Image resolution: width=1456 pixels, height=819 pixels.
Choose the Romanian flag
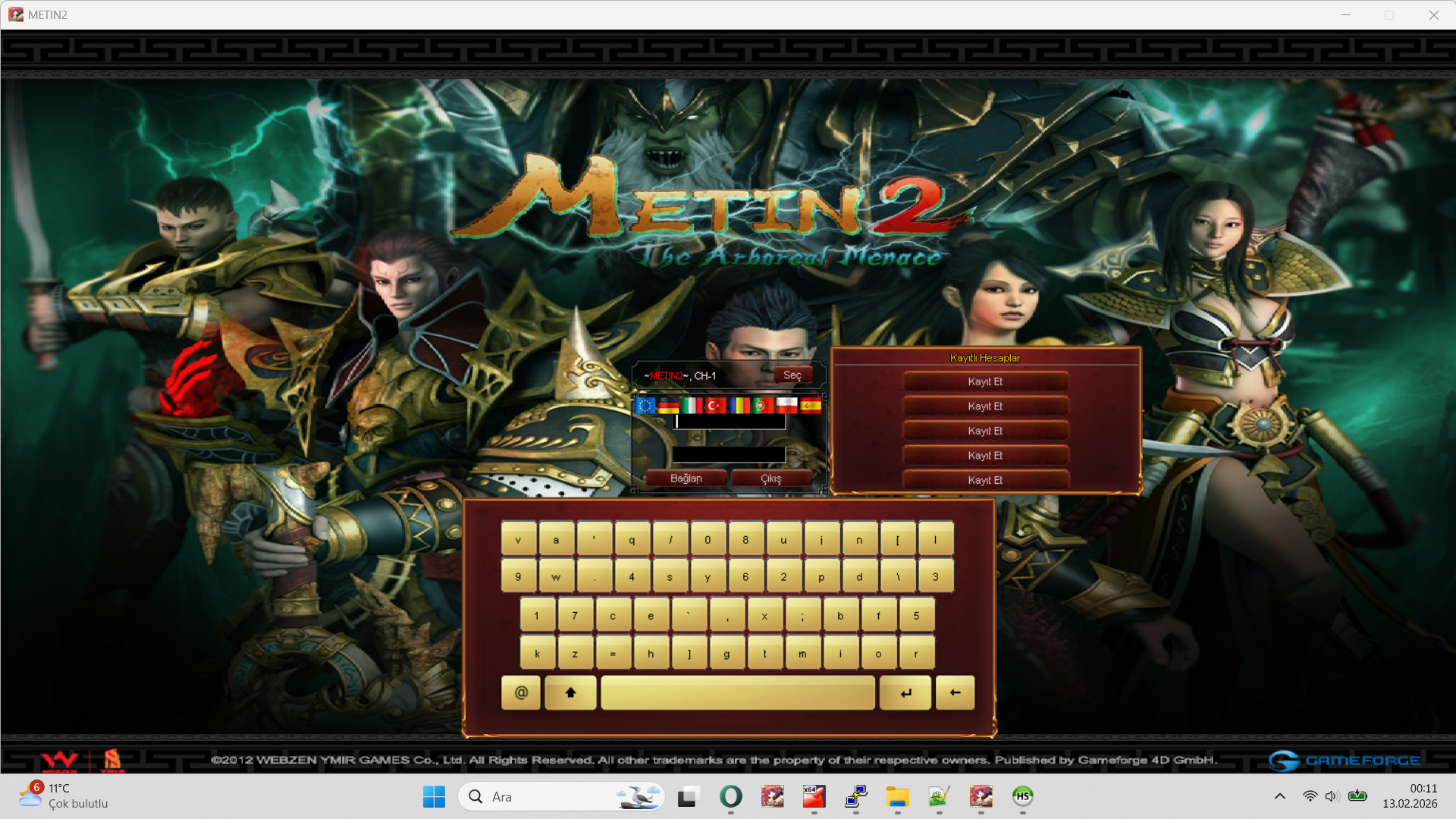point(739,406)
